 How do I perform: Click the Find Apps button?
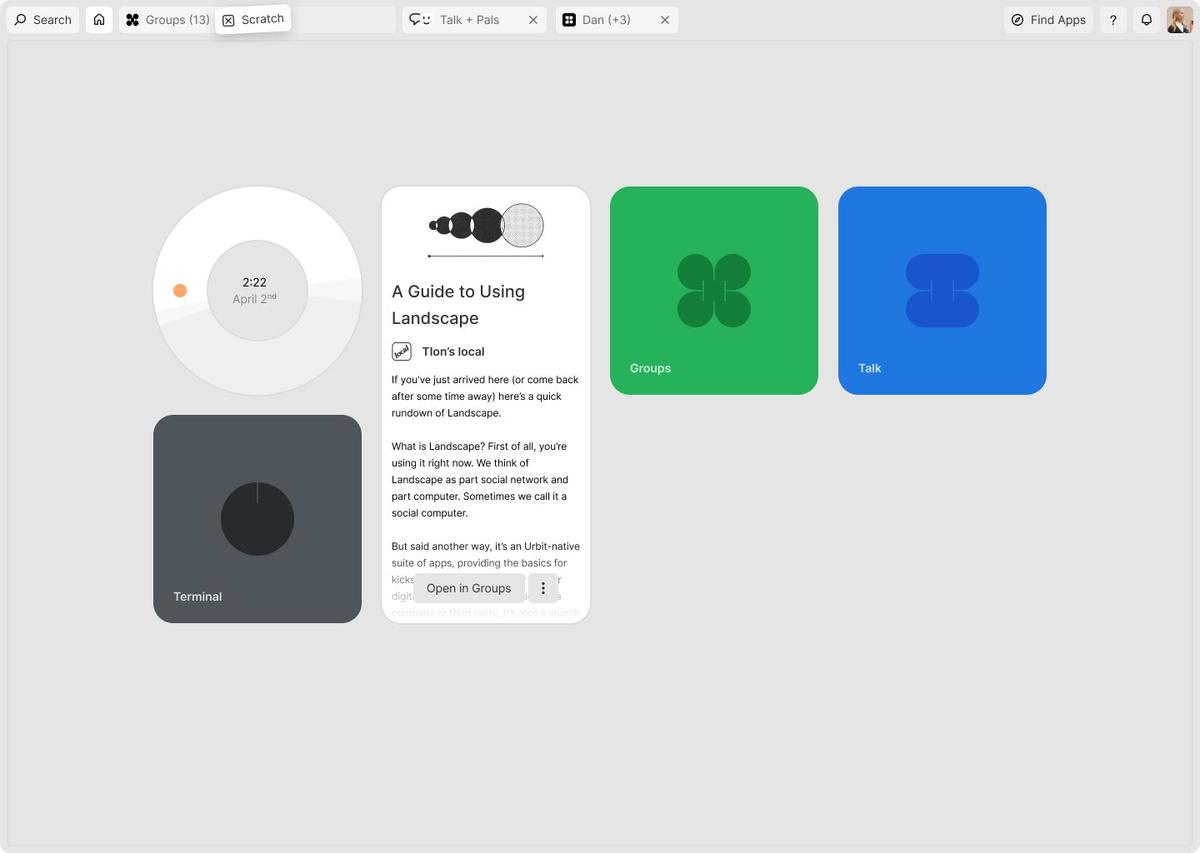(1048, 20)
